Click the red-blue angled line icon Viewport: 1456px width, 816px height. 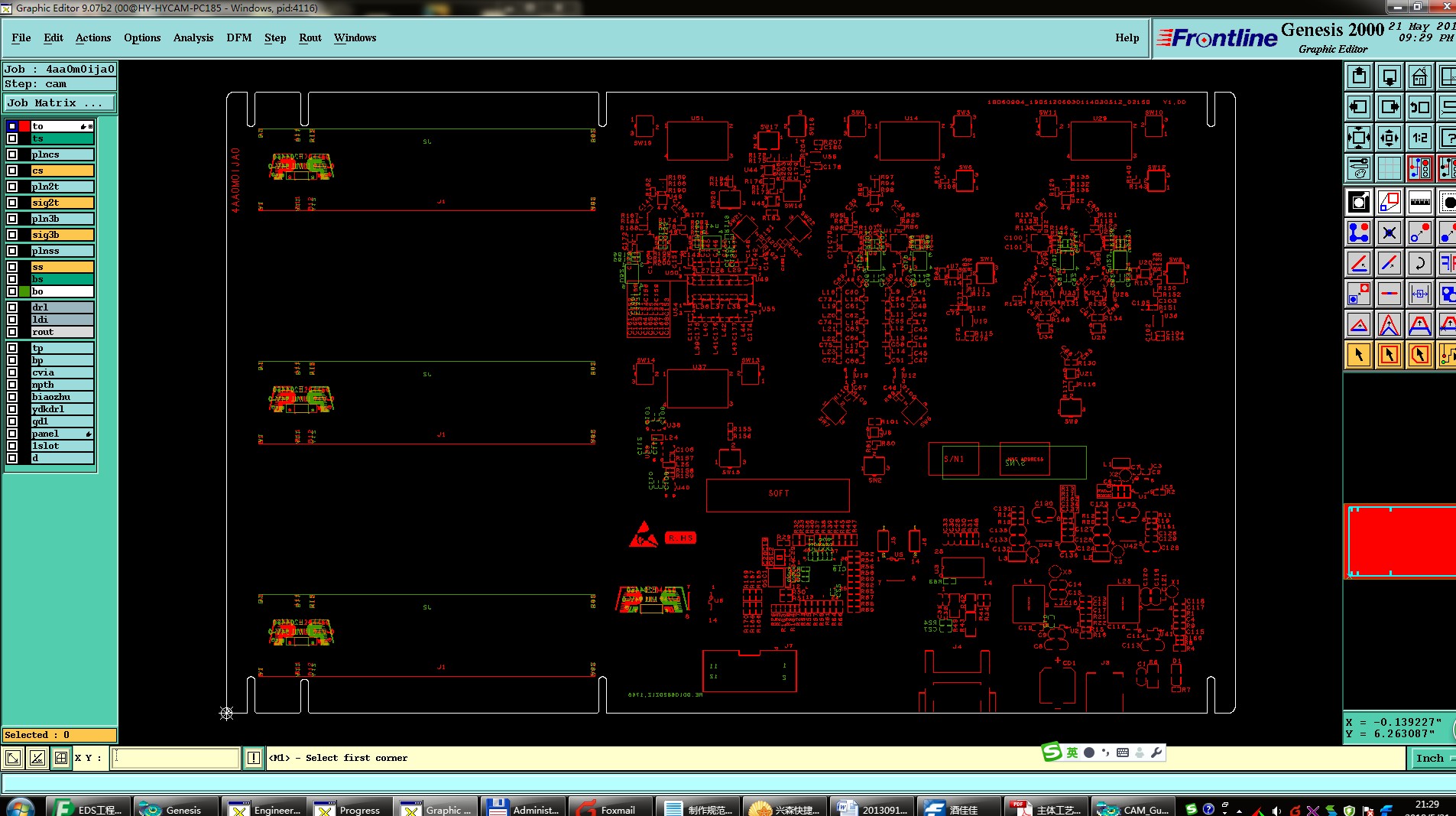tap(1358, 263)
